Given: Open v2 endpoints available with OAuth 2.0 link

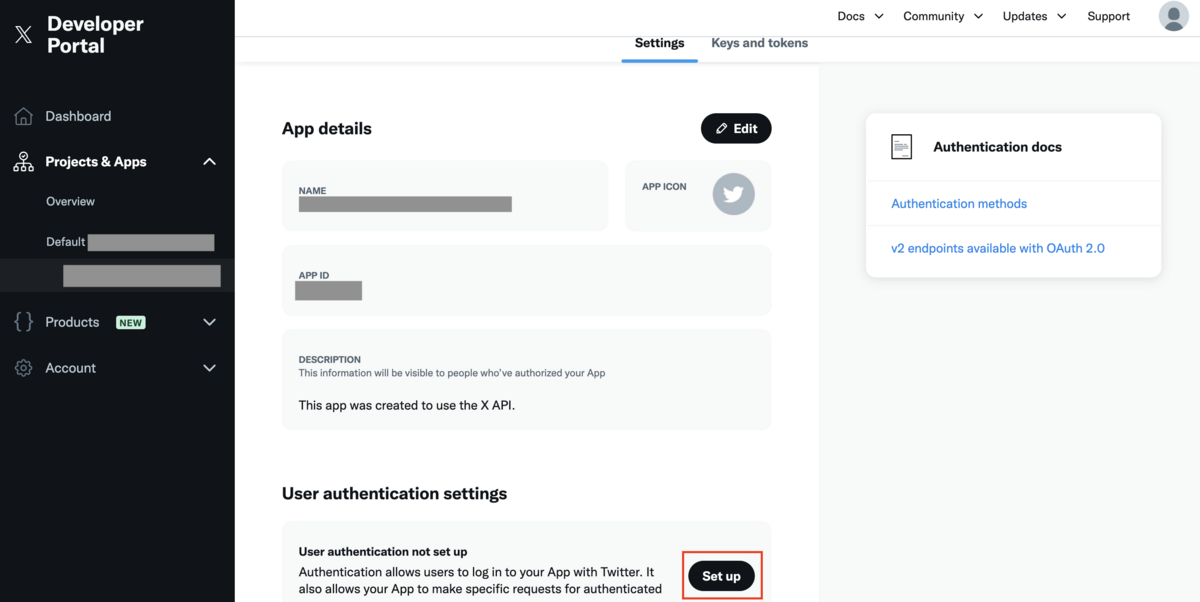Looking at the screenshot, I should pyautogui.click(x=998, y=248).
